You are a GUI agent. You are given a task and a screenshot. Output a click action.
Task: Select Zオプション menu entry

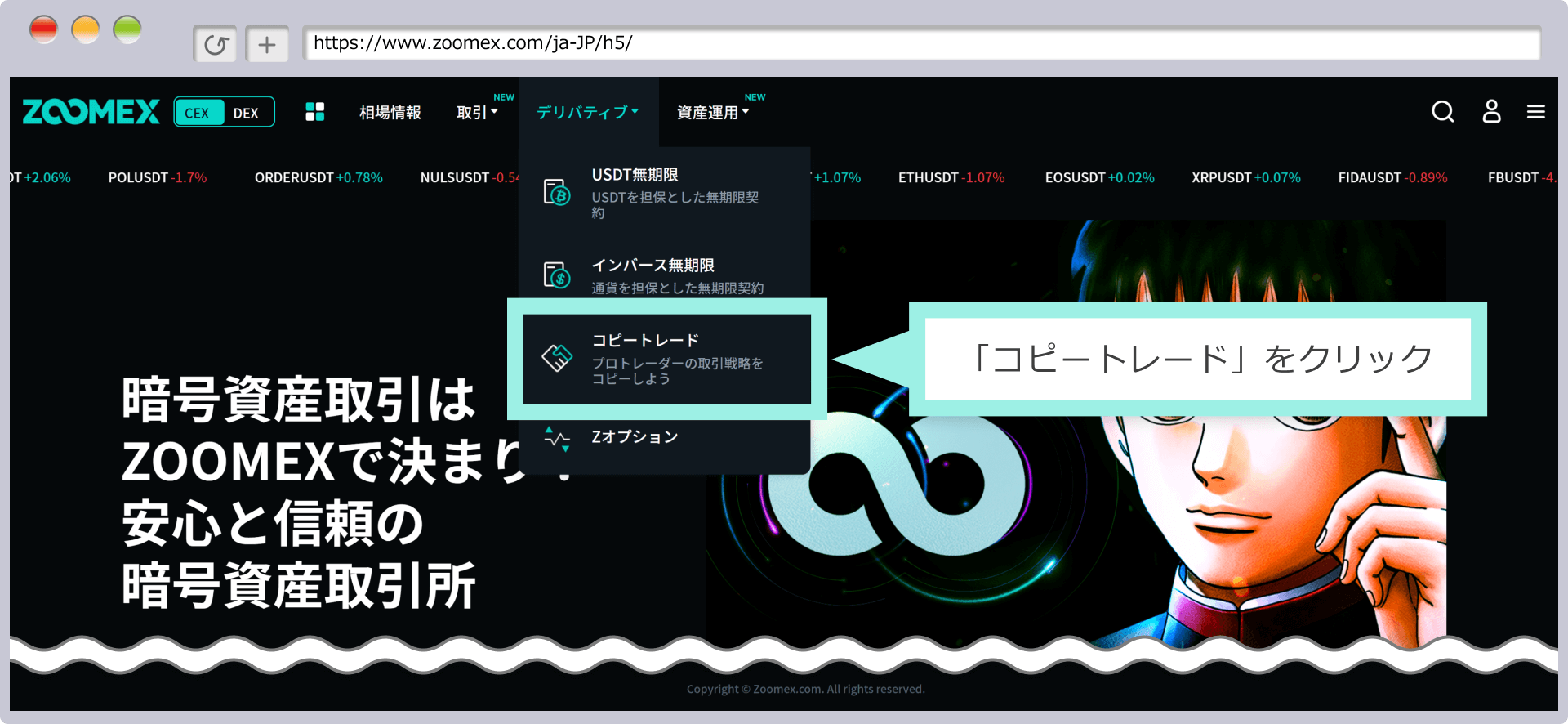666,437
